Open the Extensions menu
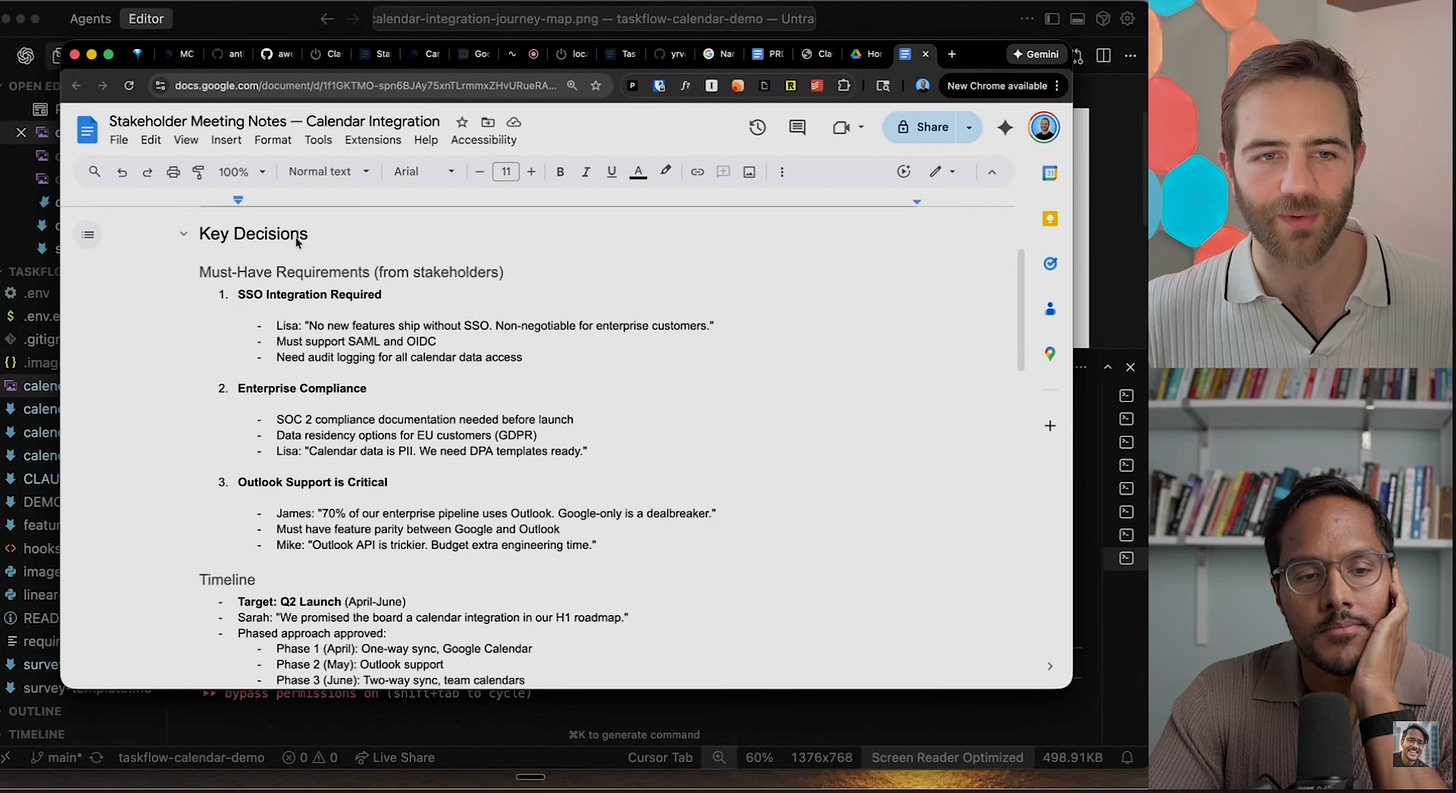The image size is (1456, 793). click(373, 140)
